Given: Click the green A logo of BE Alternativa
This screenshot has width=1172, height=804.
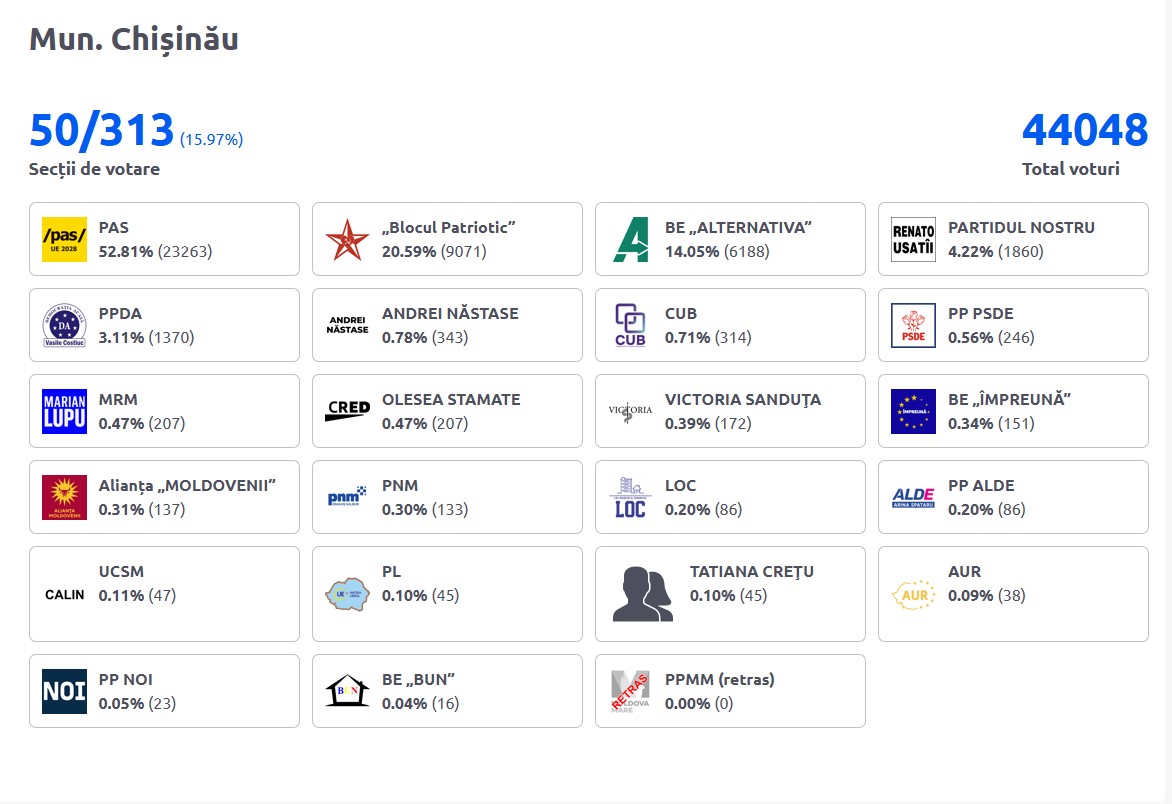Looking at the screenshot, I should [x=631, y=239].
